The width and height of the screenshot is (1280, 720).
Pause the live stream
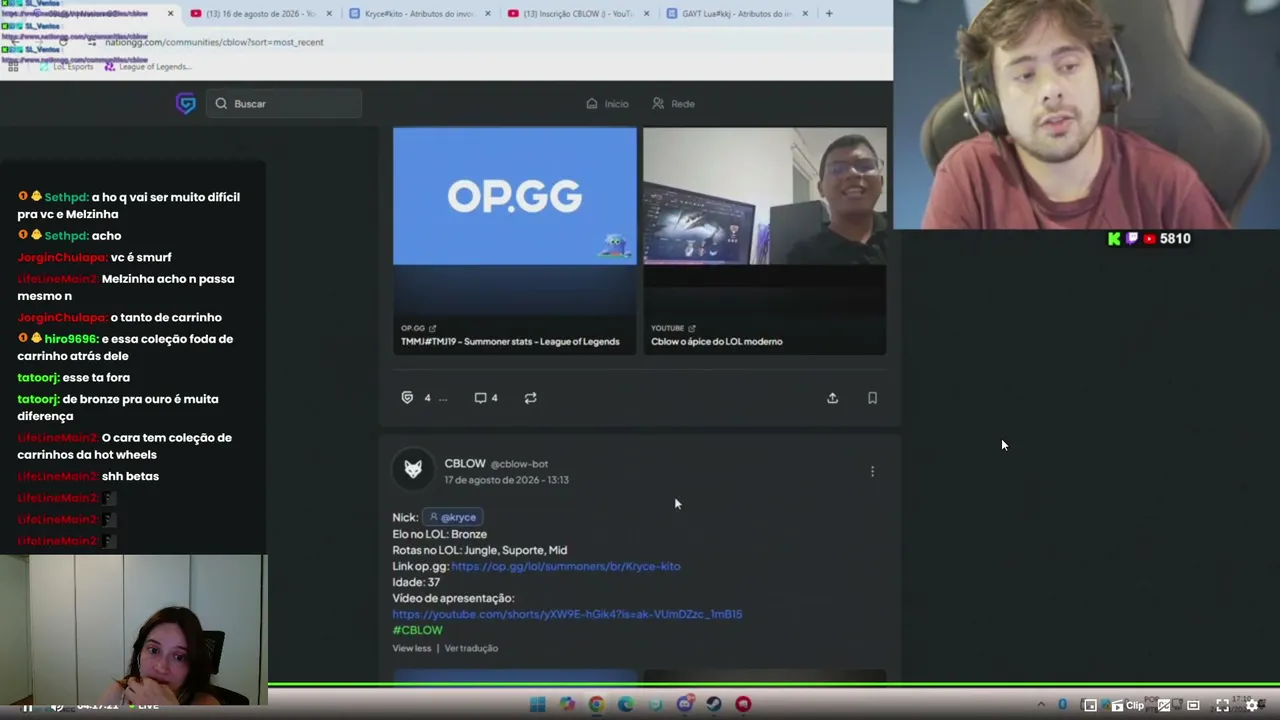(27, 706)
